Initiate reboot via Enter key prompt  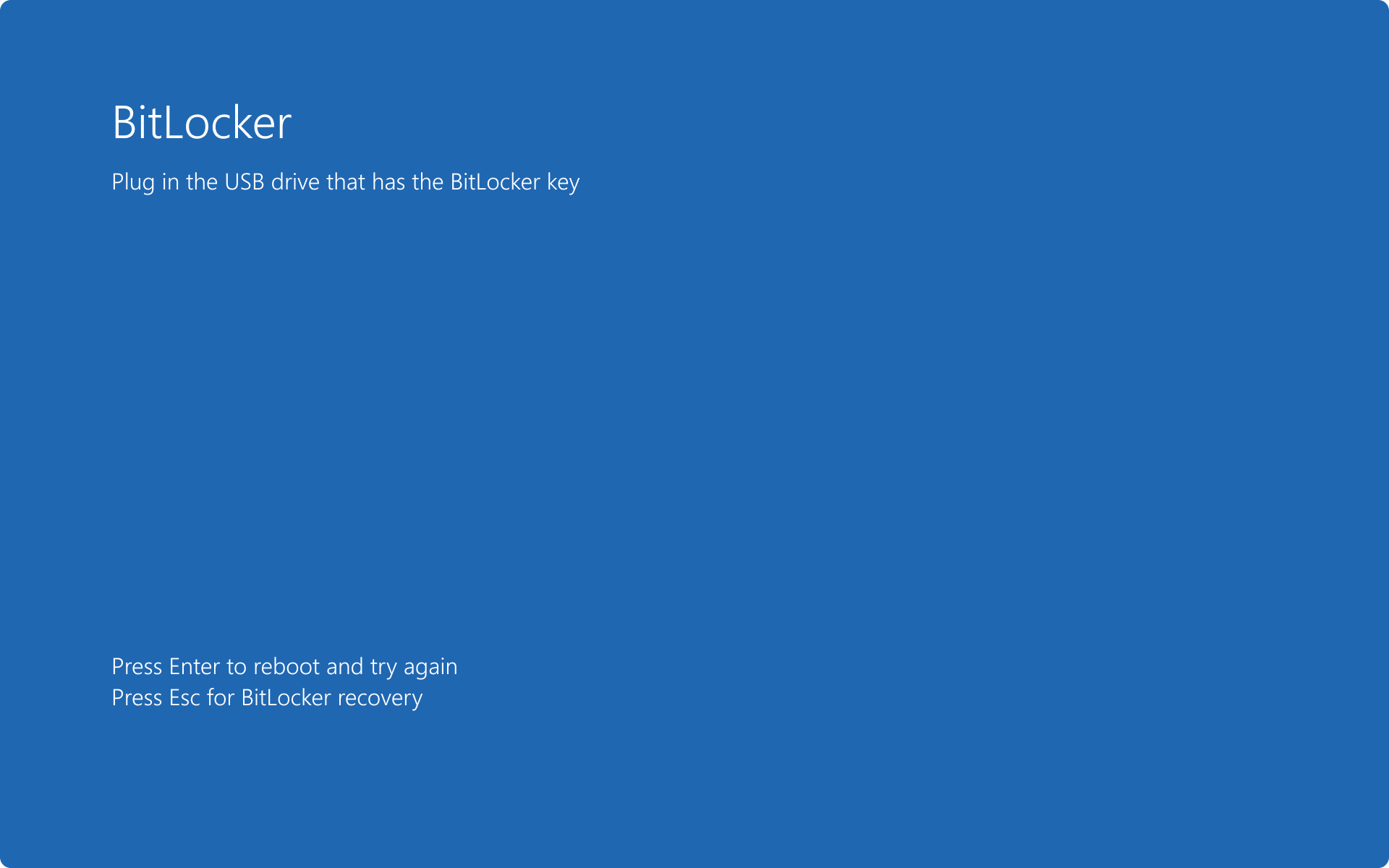tap(285, 665)
